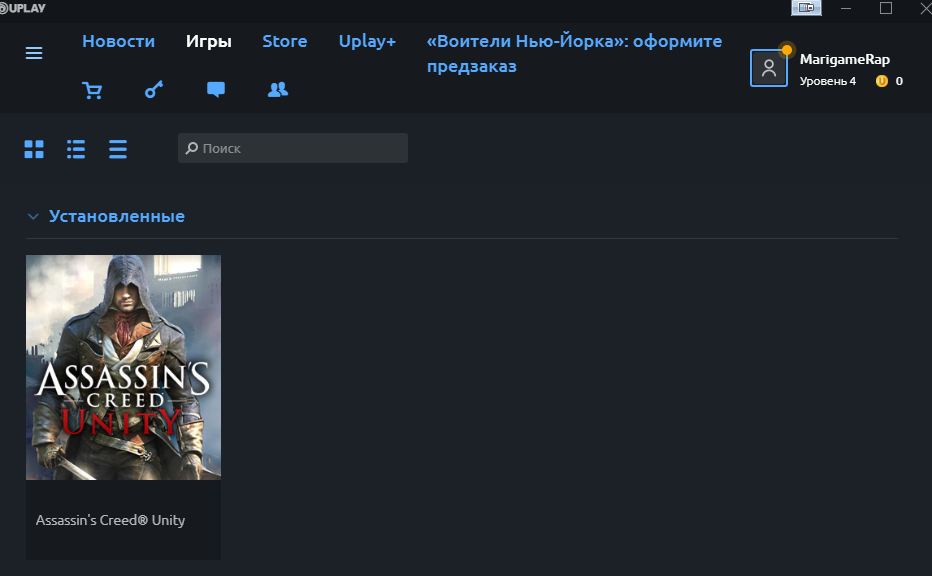The image size is (932, 576).
Task: Open the hamburger main menu
Action: tap(34, 53)
